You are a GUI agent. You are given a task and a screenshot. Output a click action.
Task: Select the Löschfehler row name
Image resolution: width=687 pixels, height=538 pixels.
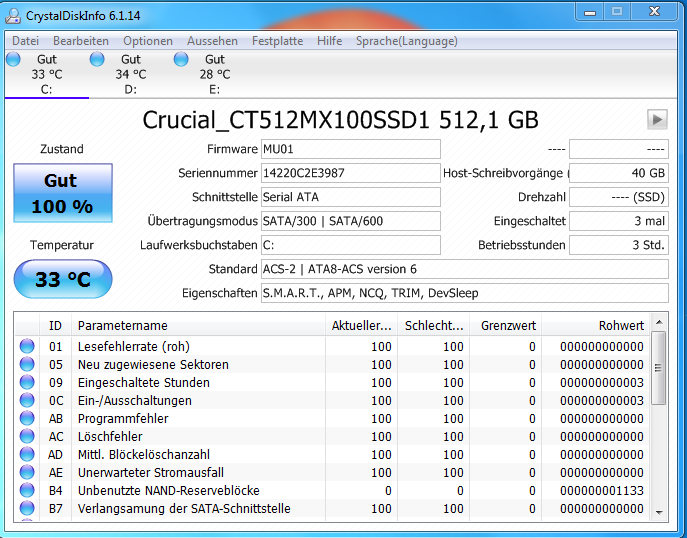coord(110,436)
